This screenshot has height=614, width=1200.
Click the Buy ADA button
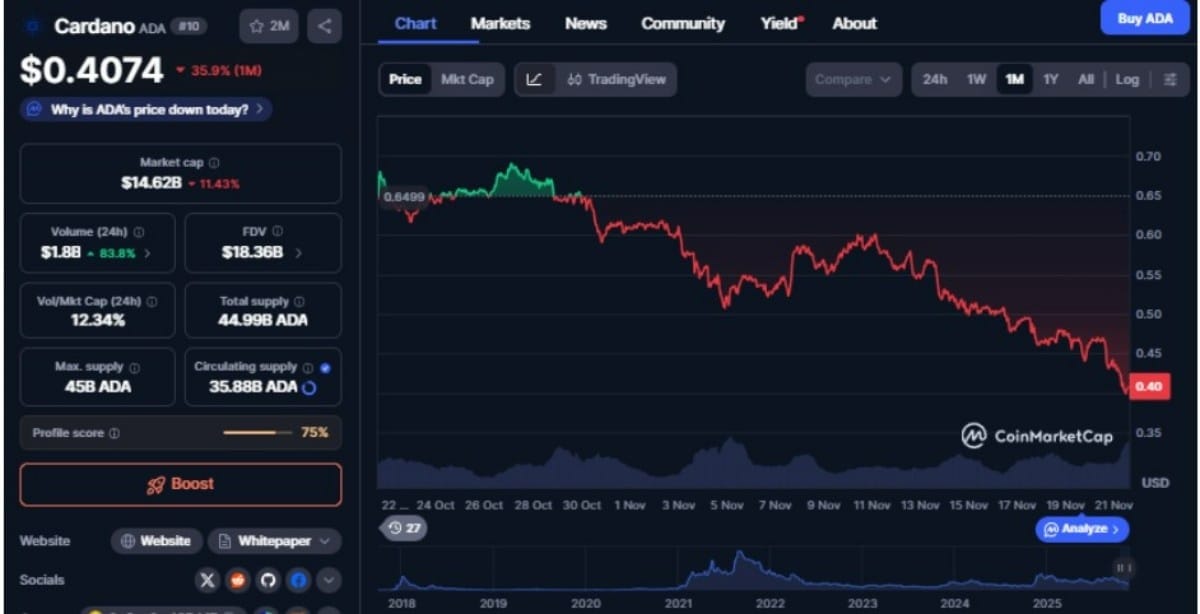[x=1145, y=18]
